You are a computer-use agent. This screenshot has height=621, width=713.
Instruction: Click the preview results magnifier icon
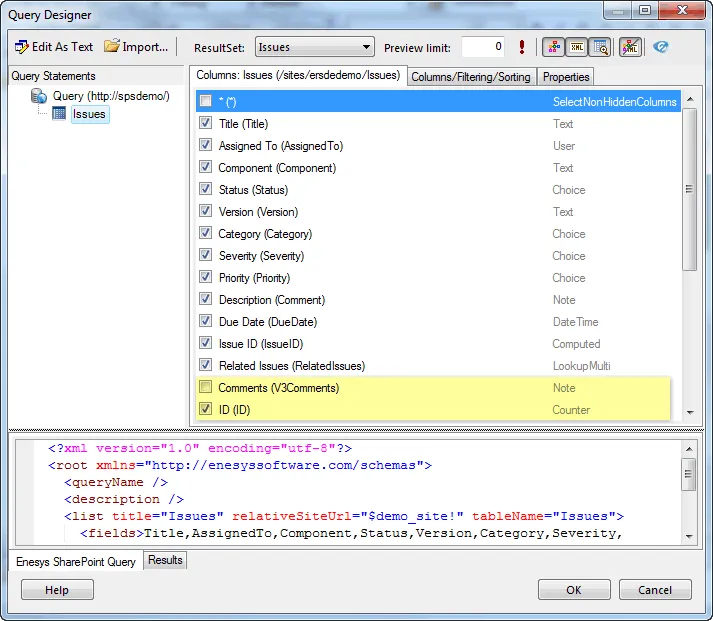click(600, 47)
